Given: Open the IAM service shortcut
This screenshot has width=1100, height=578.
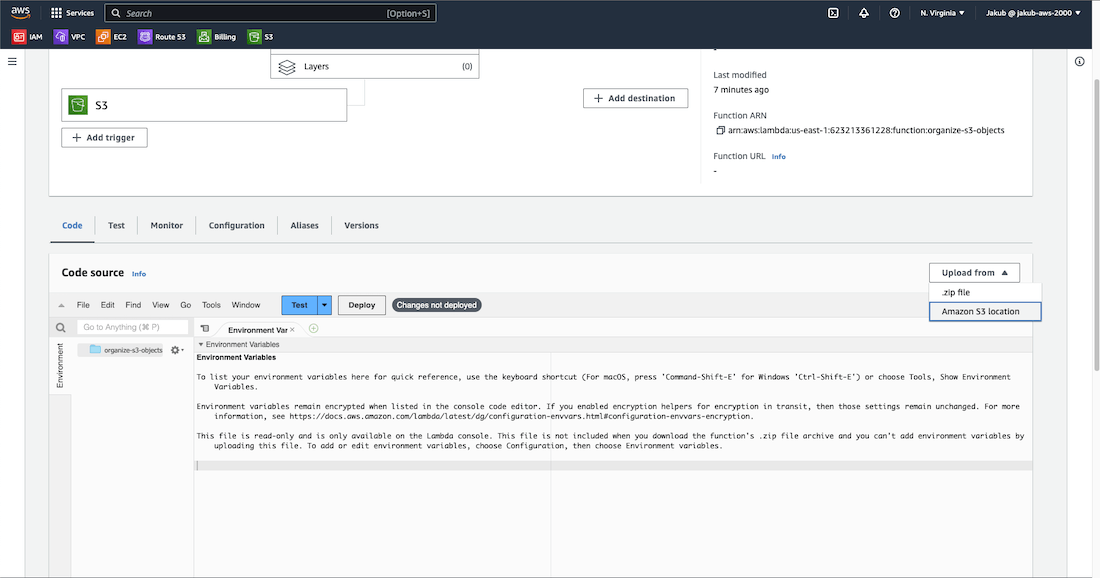Looking at the screenshot, I should pyautogui.click(x=28, y=37).
